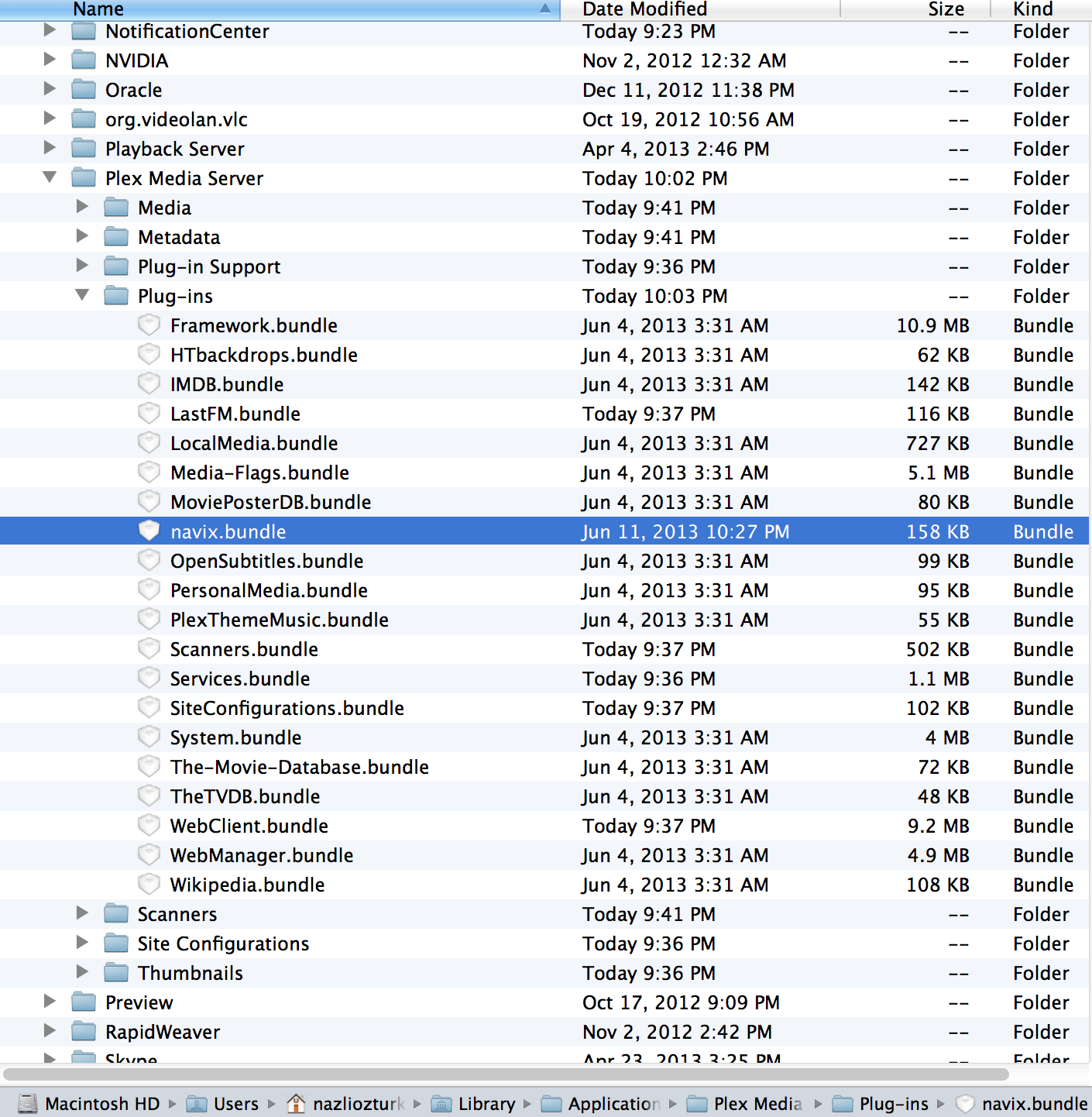
Task: Expand the Scanners folder
Action: 82,913
